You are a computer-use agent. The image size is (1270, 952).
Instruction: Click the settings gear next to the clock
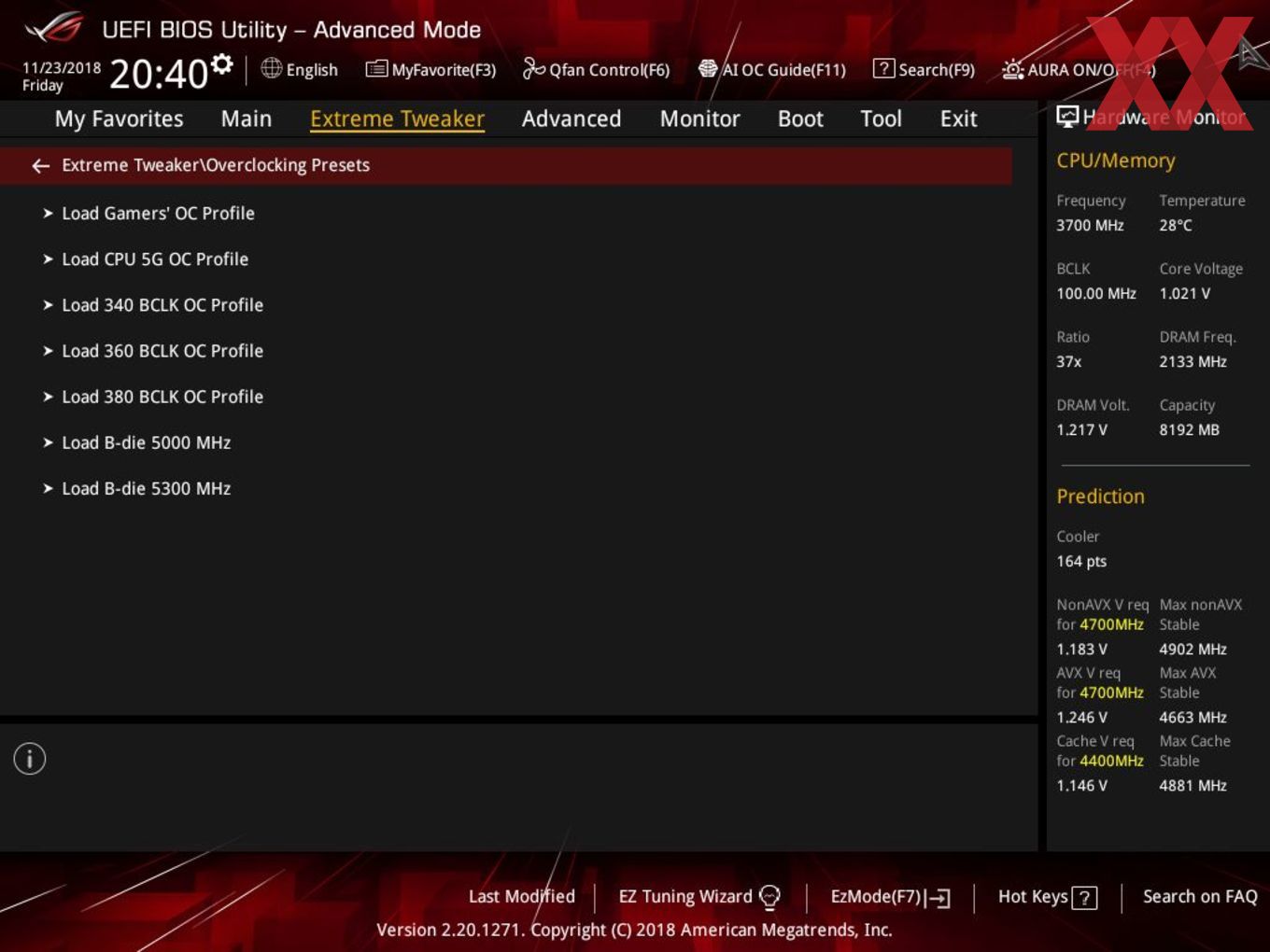pyautogui.click(x=221, y=64)
